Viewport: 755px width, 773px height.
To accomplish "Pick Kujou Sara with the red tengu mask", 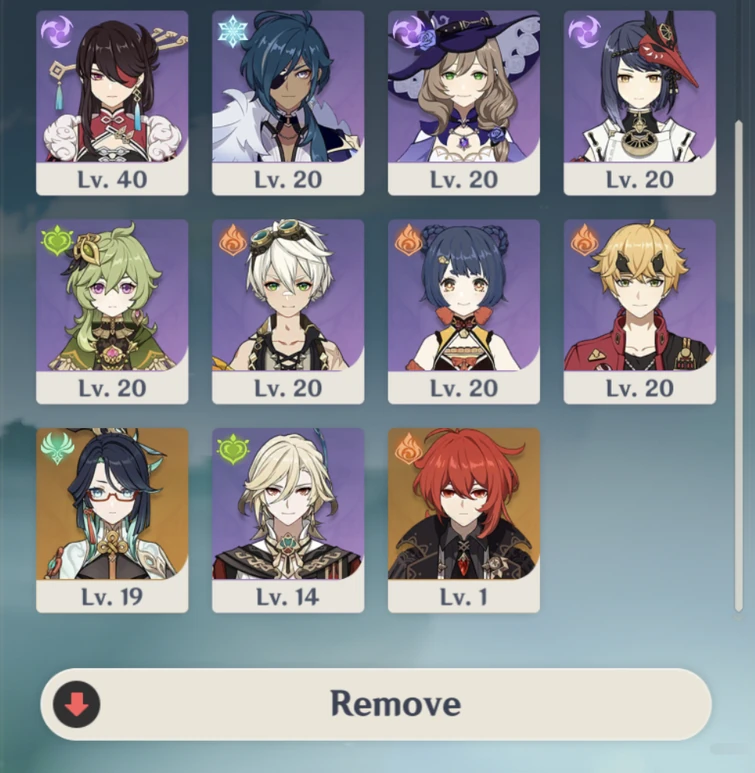I will [640, 103].
